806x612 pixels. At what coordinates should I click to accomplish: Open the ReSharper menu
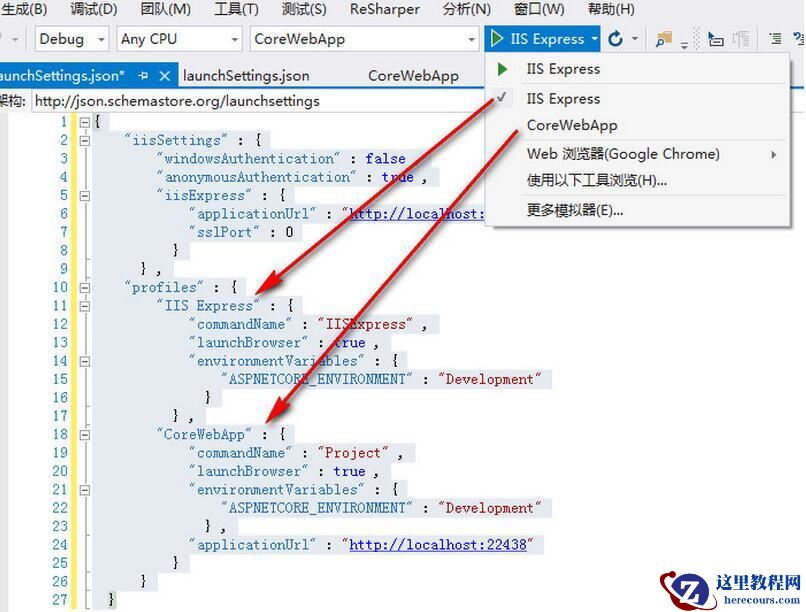[384, 9]
